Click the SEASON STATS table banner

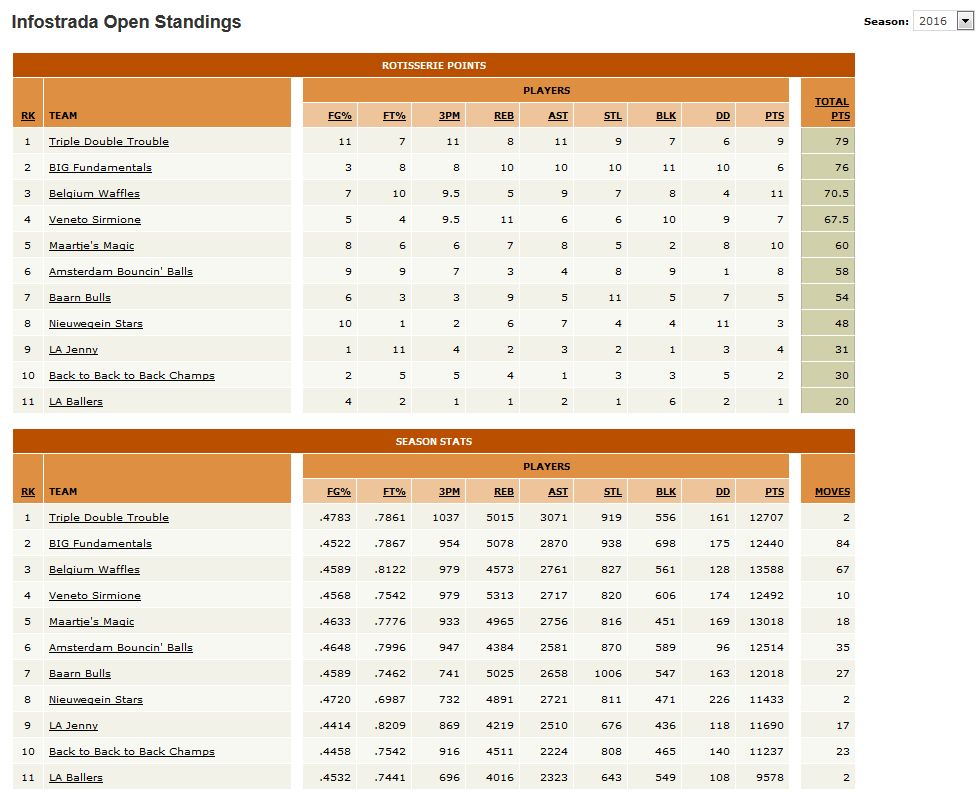434,441
